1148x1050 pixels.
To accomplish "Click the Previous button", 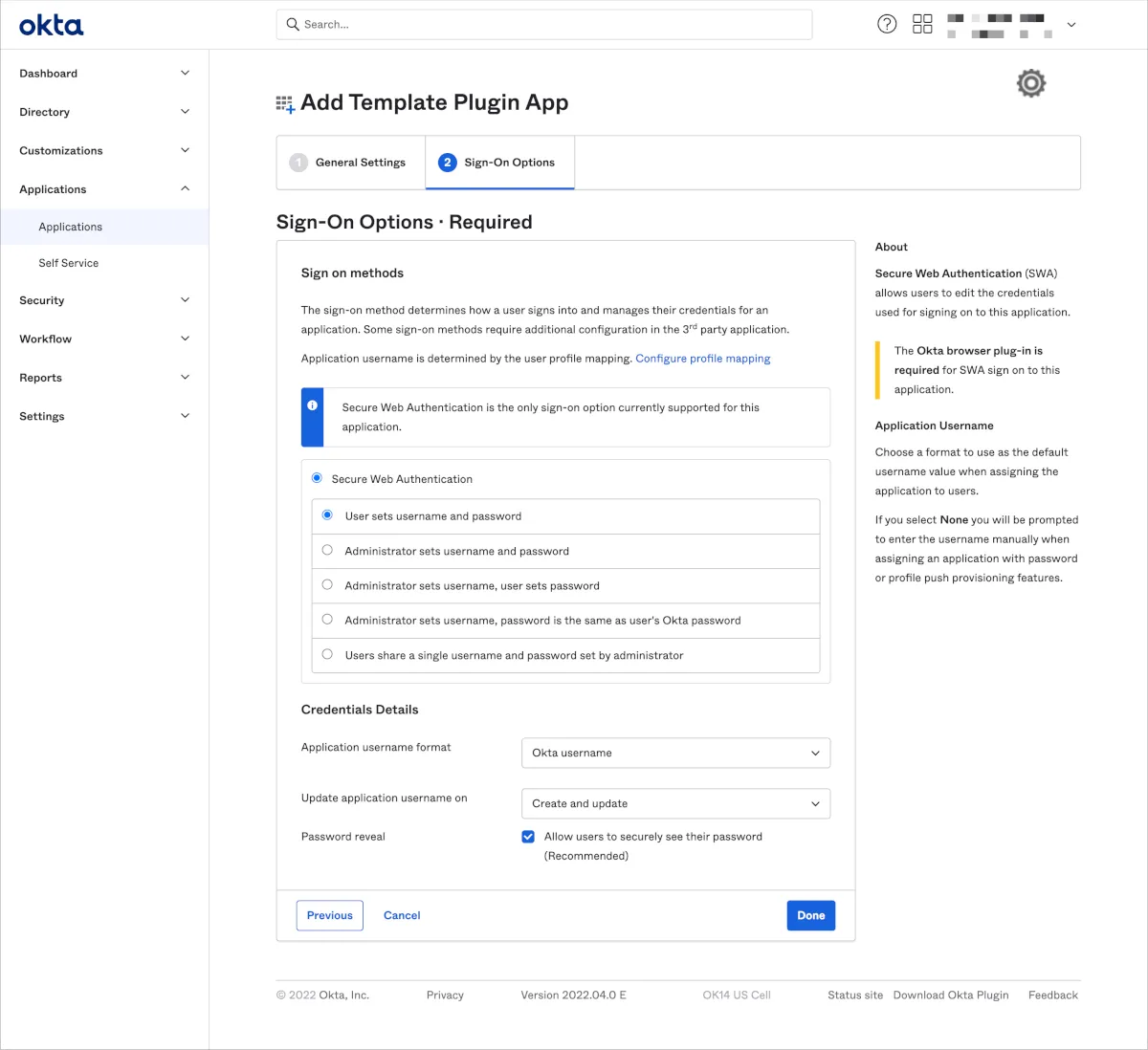I will pos(330,915).
